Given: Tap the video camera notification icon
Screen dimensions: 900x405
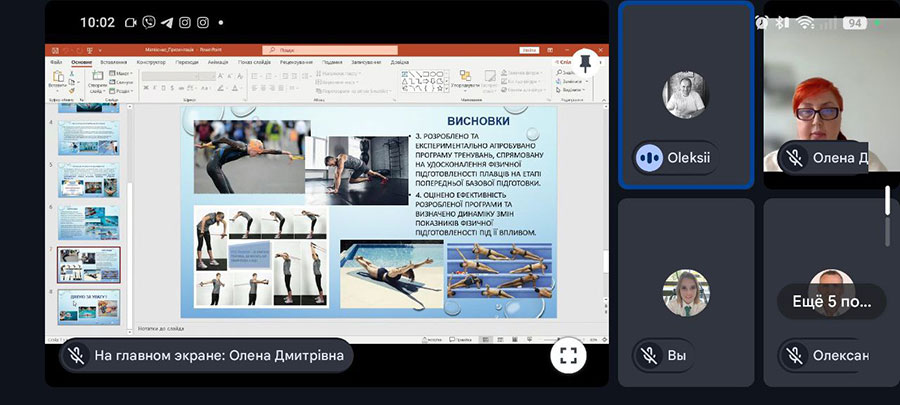Looking at the screenshot, I should point(131,22).
